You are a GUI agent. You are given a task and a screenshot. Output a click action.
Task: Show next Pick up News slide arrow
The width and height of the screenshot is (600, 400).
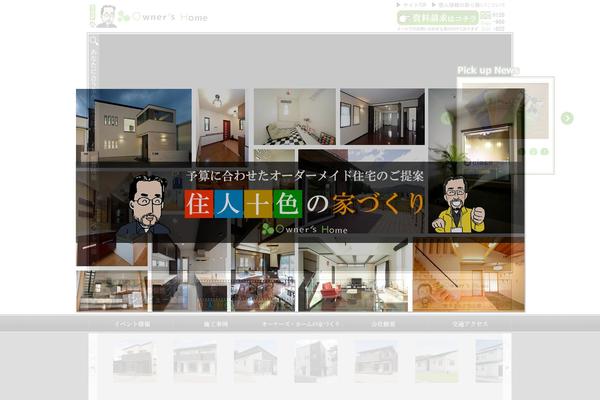coord(567,118)
